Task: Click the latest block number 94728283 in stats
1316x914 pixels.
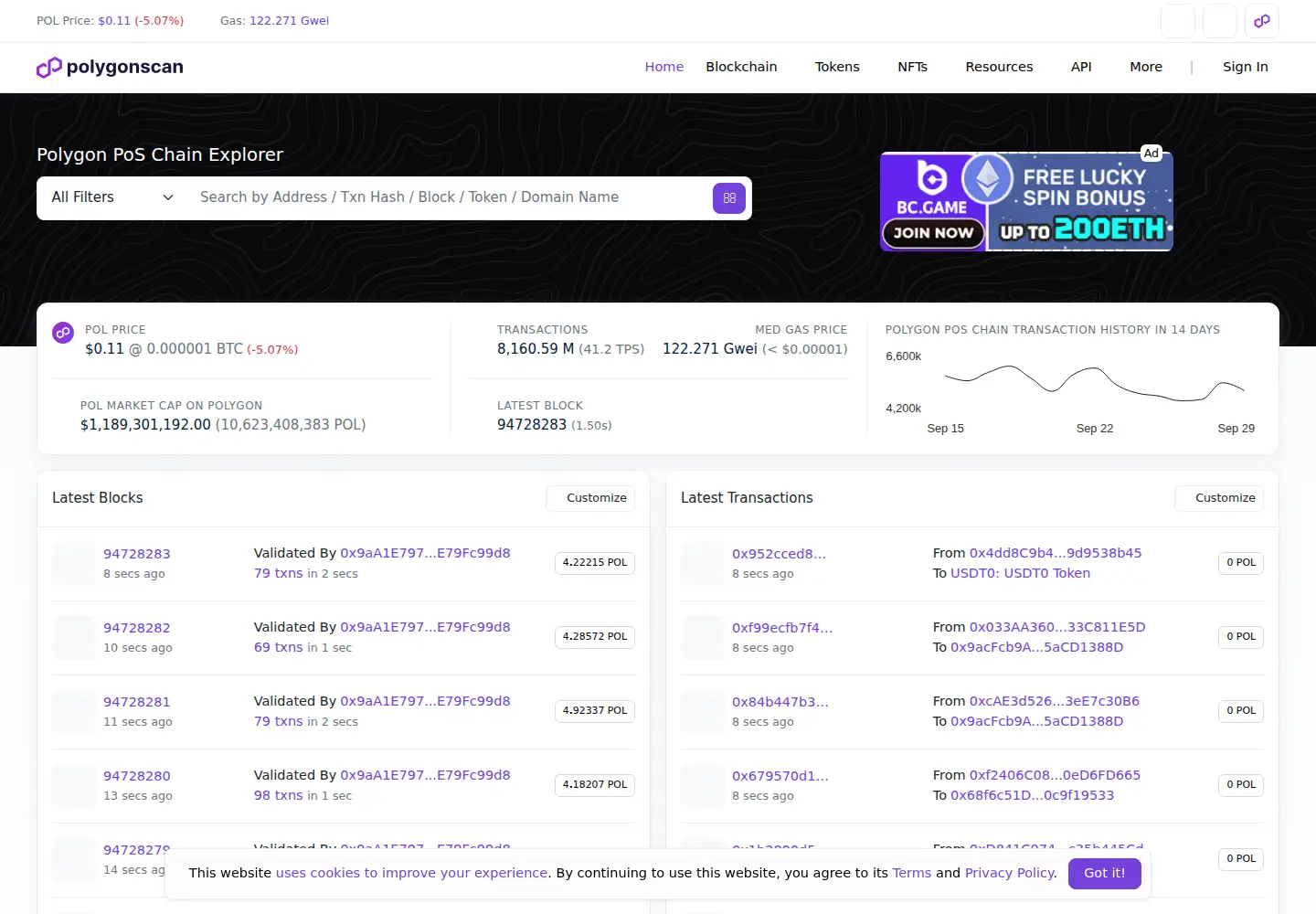Action: [532, 425]
